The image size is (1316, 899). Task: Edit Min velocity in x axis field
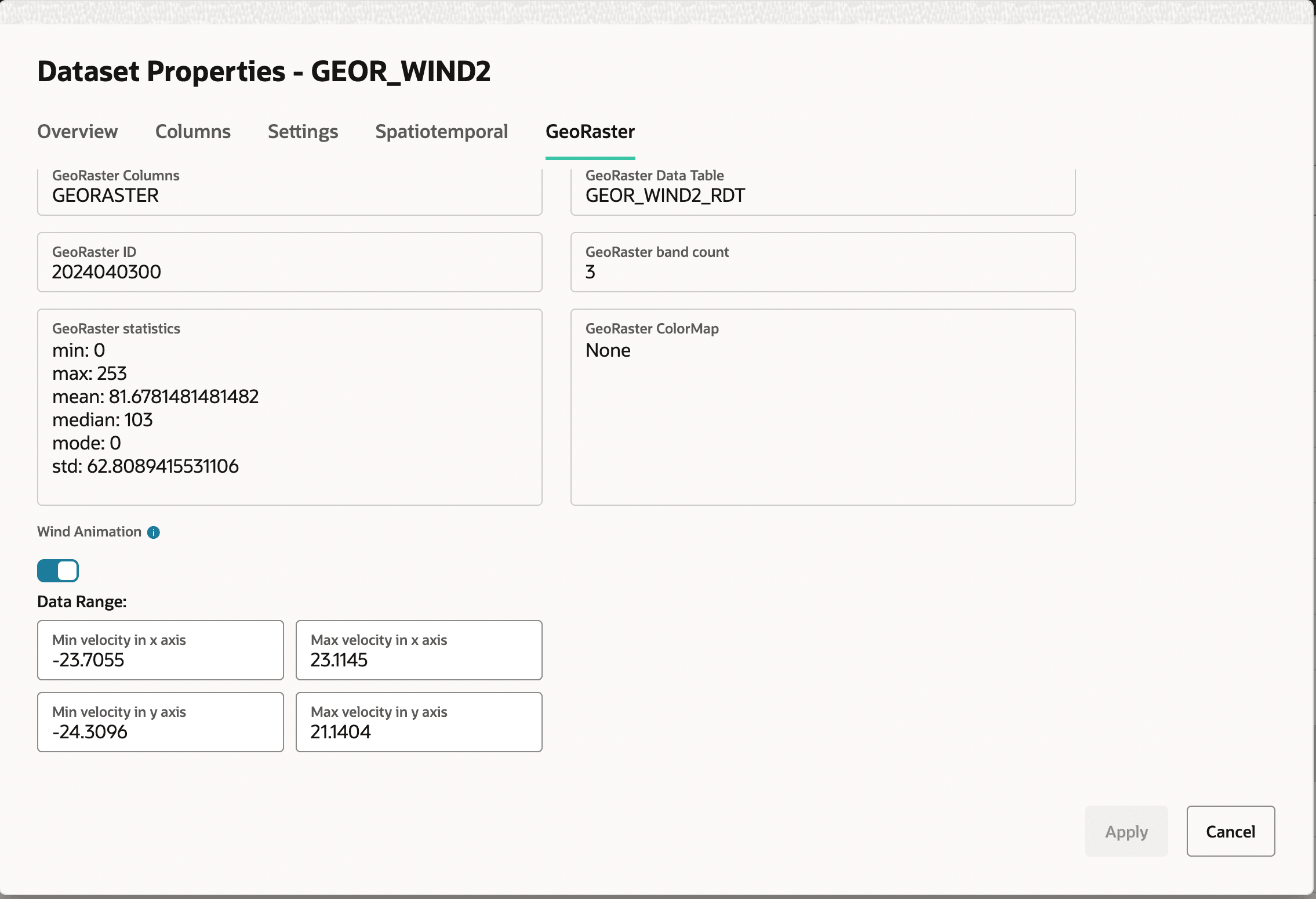click(161, 651)
